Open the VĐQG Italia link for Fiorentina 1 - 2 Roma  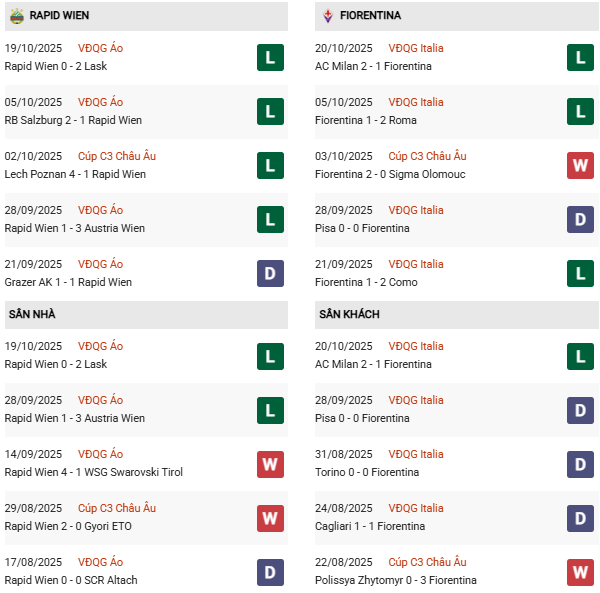tap(416, 102)
